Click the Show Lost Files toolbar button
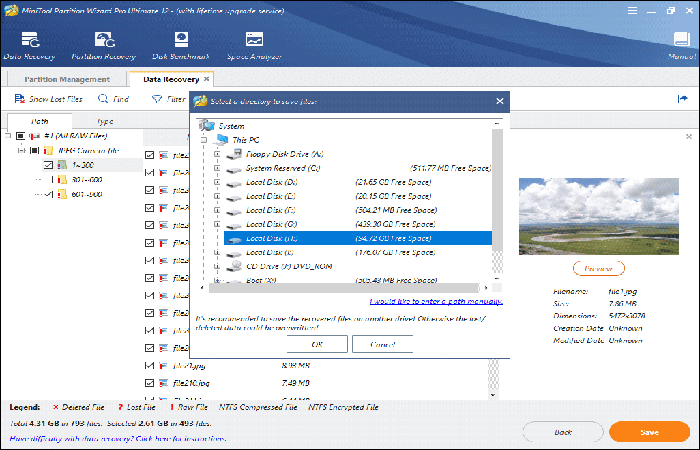Image resolution: width=700 pixels, height=450 pixels. pyautogui.click(x=48, y=99)
